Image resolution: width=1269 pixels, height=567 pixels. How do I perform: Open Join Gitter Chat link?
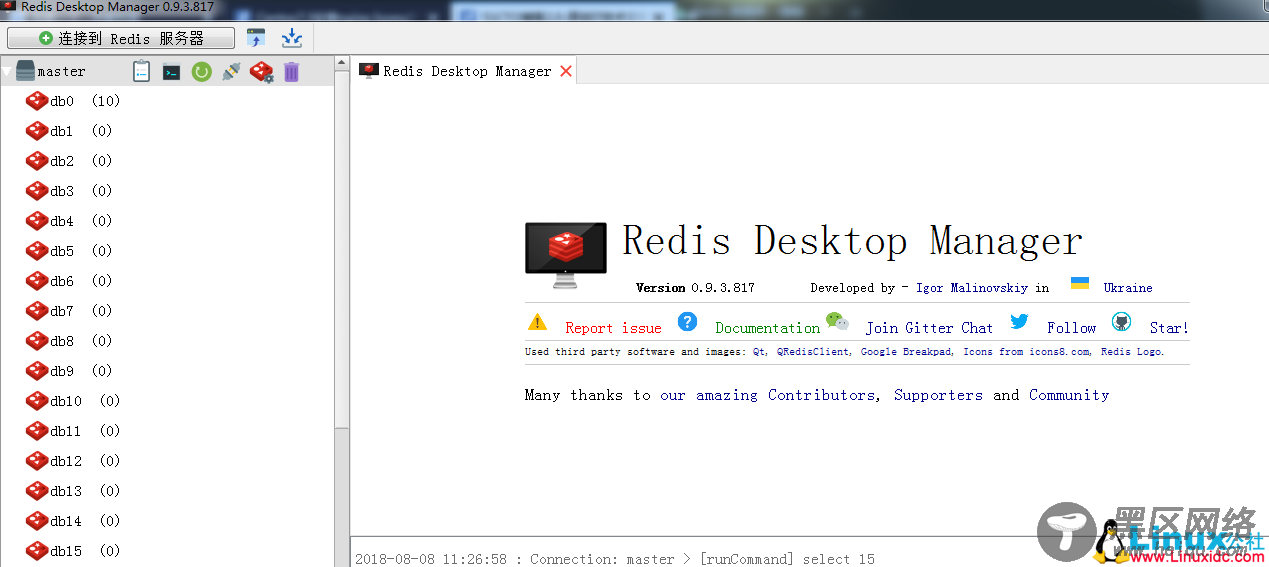point(929,328)
